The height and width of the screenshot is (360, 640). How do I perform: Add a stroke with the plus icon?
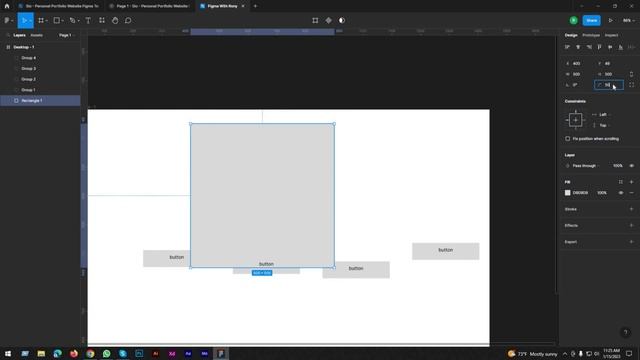click(631, 209)
